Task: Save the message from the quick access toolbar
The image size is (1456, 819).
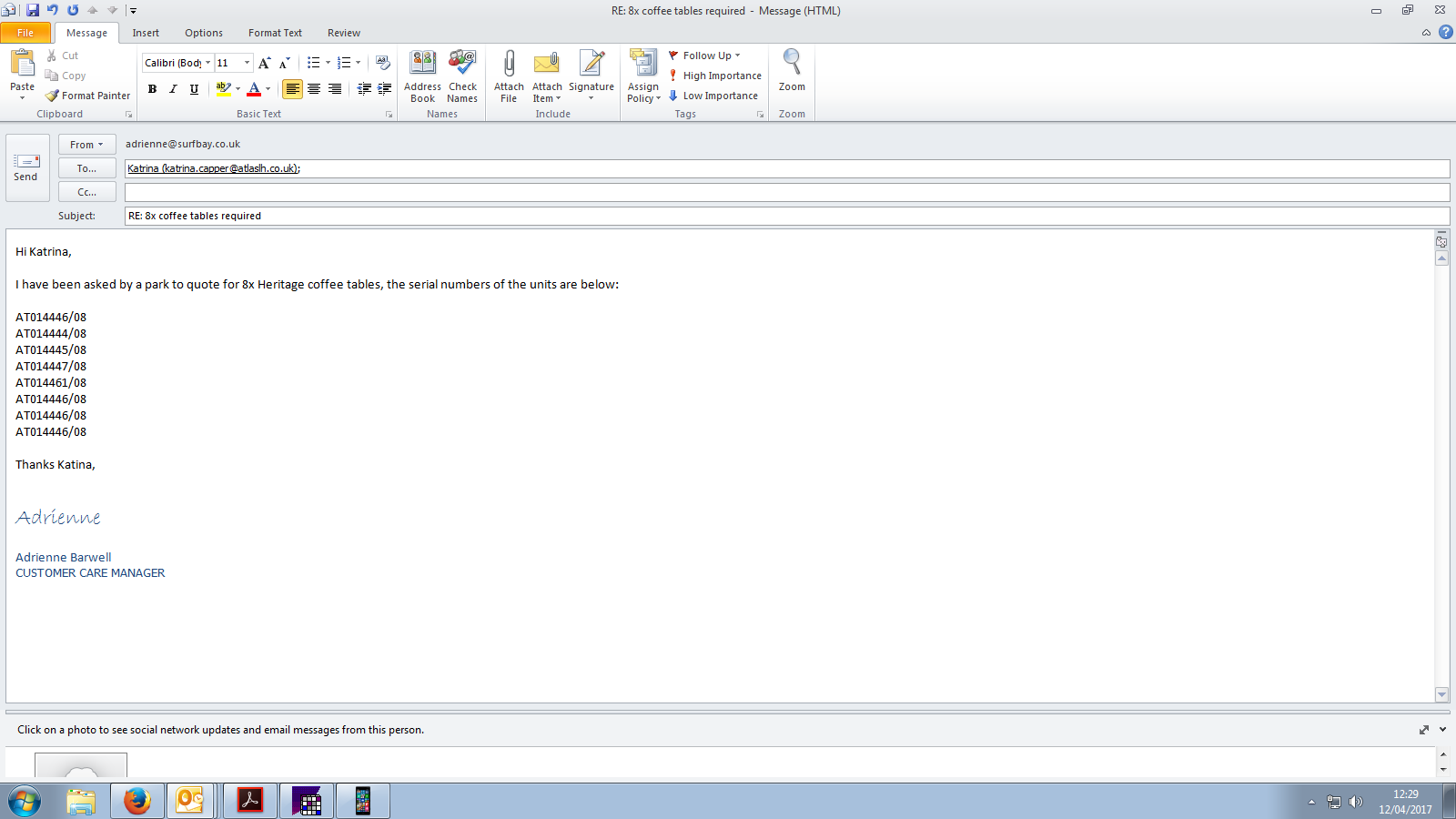Action: pos(33,10)
